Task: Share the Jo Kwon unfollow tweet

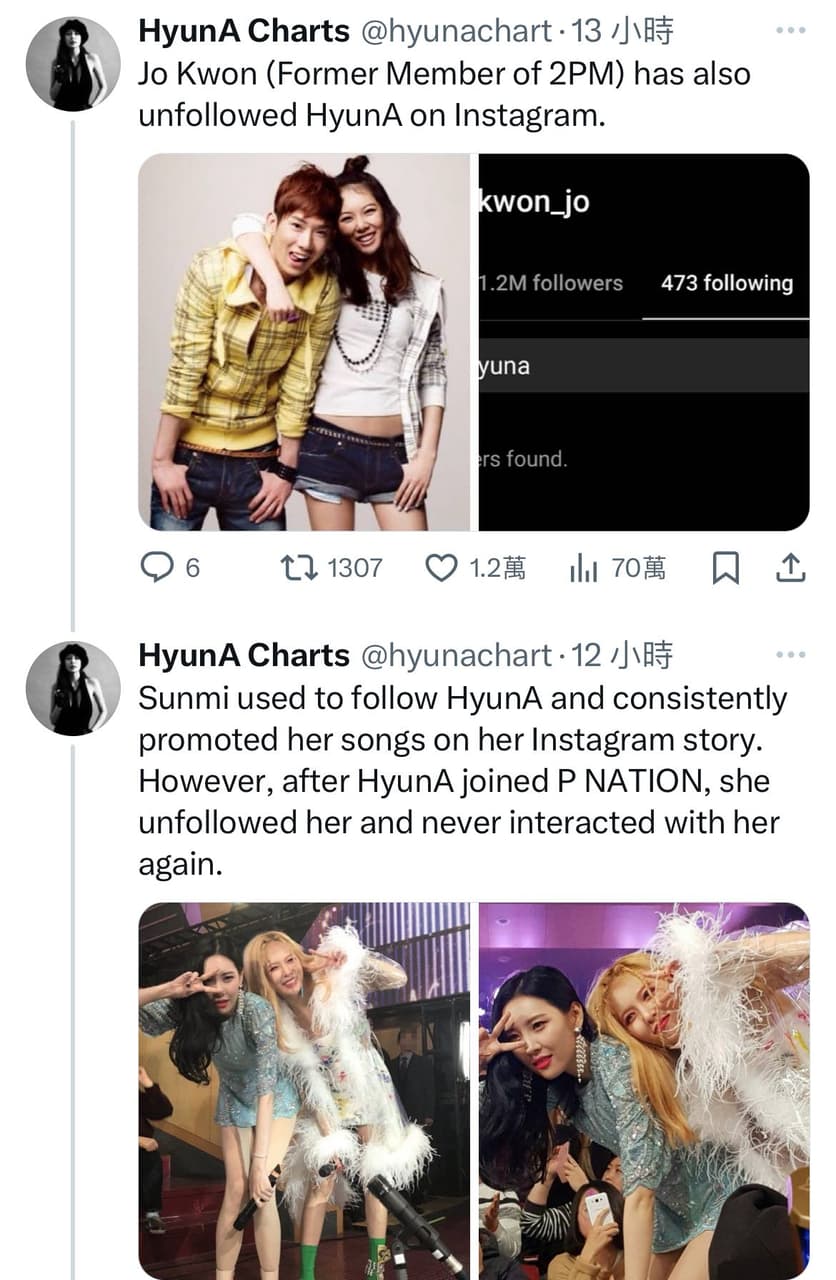Action: 790,568
